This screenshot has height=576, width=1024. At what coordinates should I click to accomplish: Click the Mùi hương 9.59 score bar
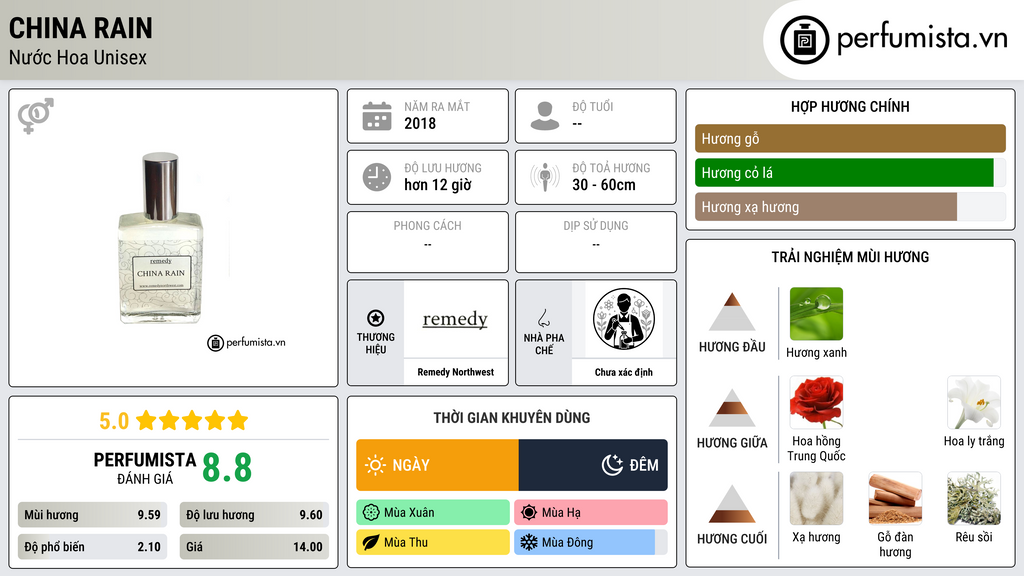[x=93, y=515]
